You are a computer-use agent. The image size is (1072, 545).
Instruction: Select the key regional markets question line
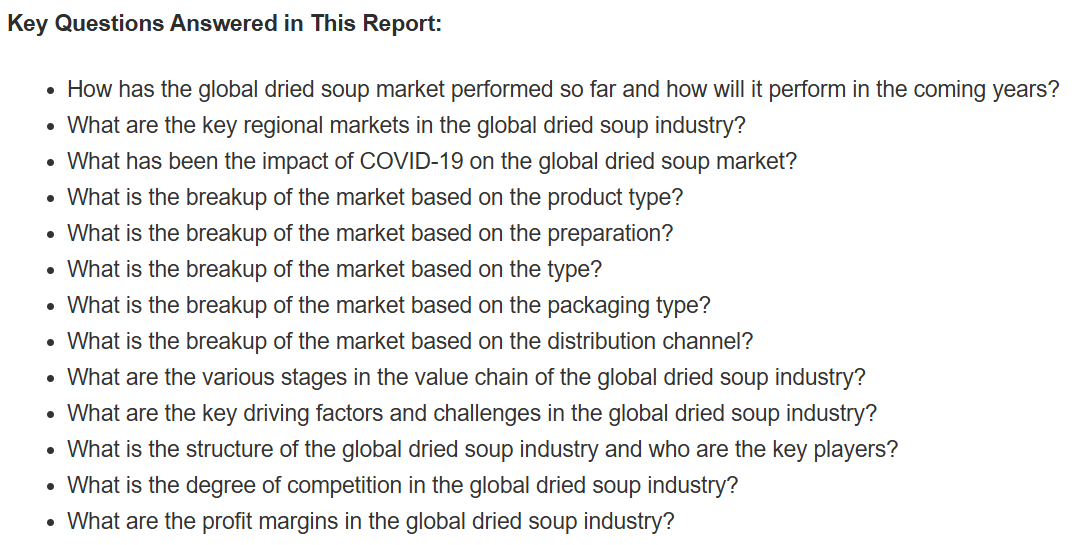coord(406,126)
